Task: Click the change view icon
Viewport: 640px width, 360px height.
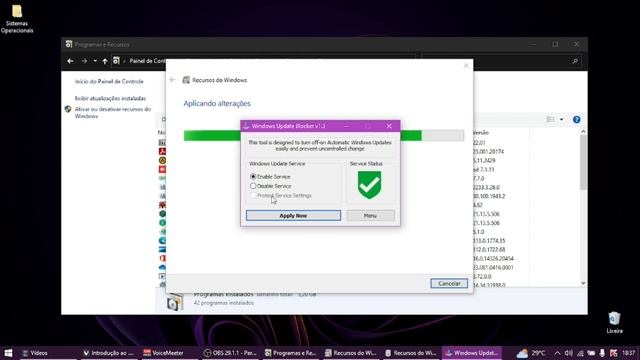Action: (x=551, y=119)
